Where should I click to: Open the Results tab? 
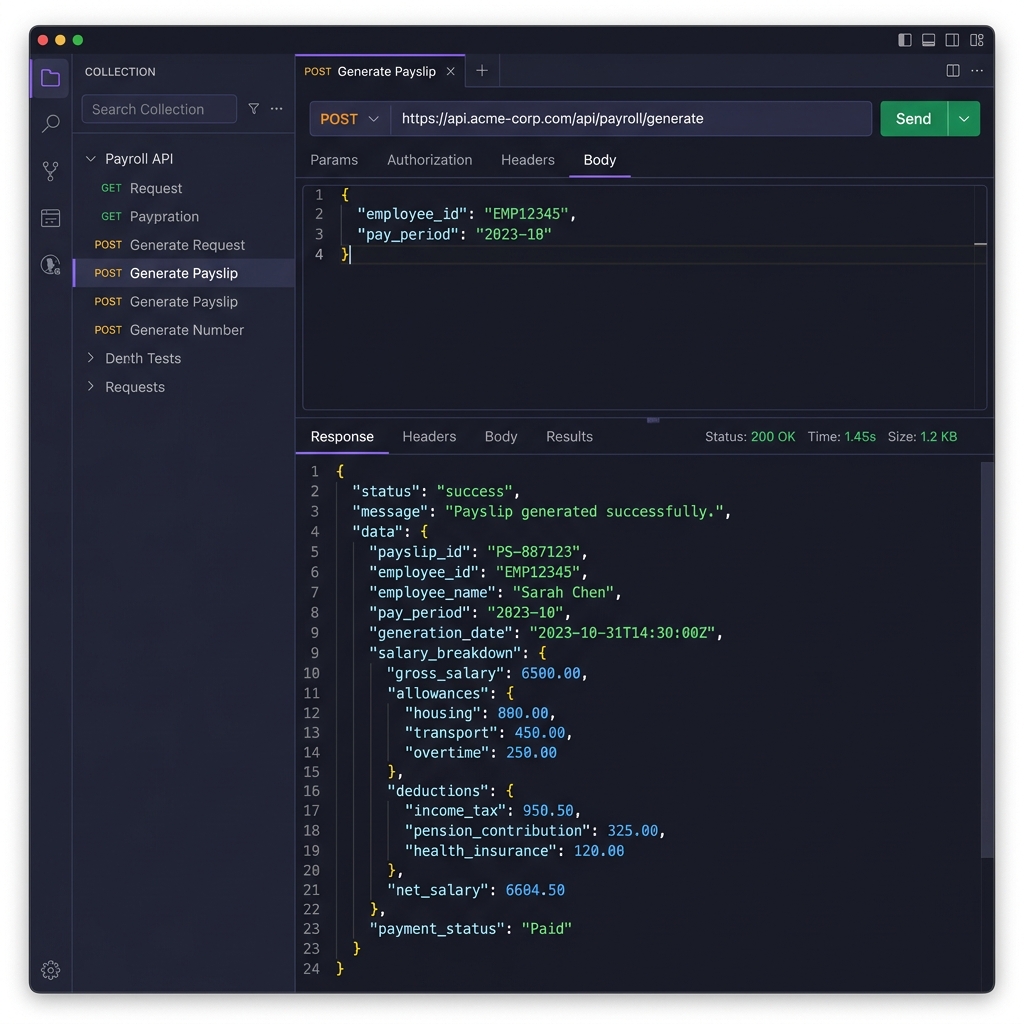click(569, 436)
